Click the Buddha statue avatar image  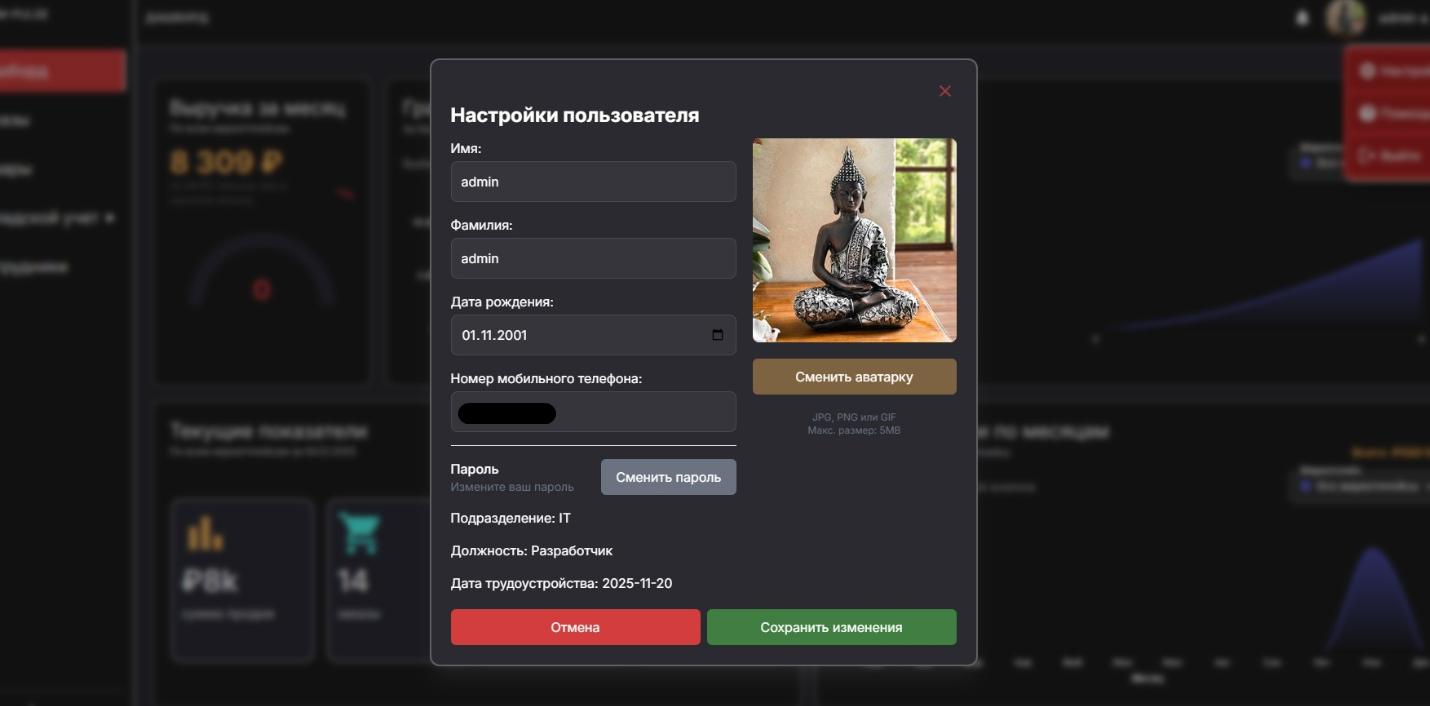854,240
